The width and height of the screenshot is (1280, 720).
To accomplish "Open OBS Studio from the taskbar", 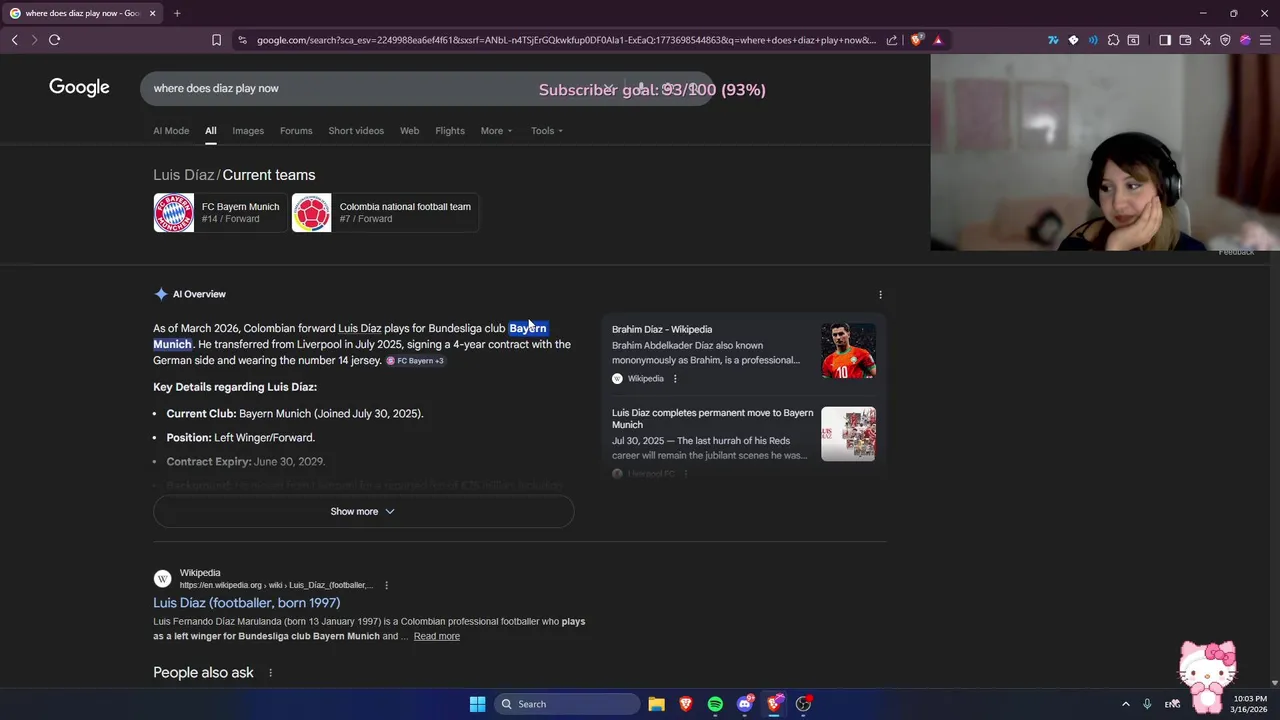I will (803, 704).
